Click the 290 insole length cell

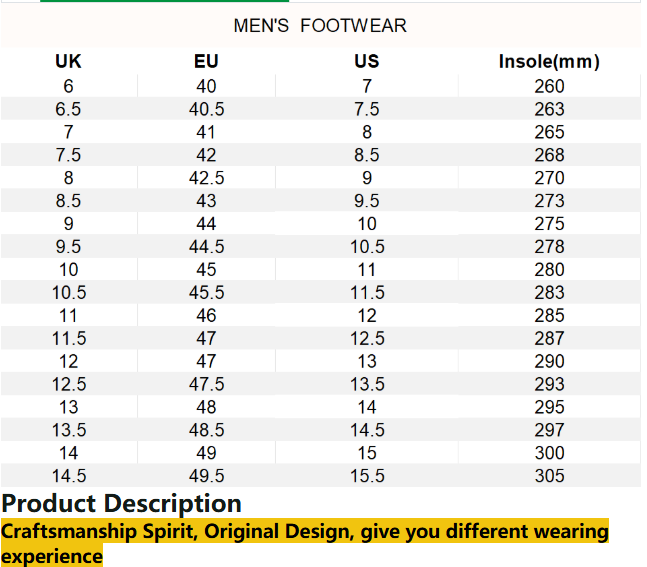tap(549, 361)
